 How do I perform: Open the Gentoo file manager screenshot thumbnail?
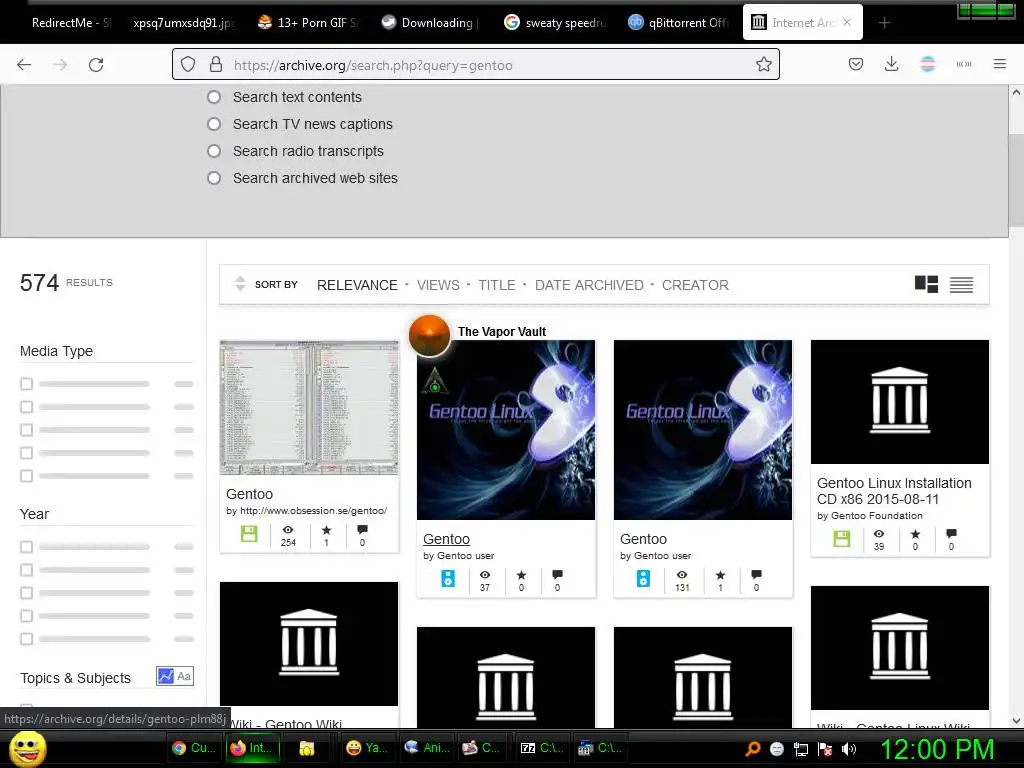click(x=309, y=407)
